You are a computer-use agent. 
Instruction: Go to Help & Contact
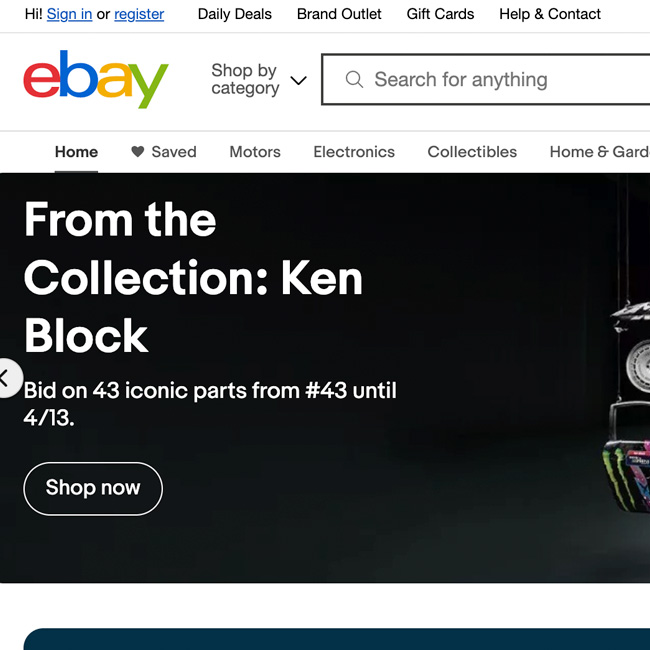[x=550, y=14]
